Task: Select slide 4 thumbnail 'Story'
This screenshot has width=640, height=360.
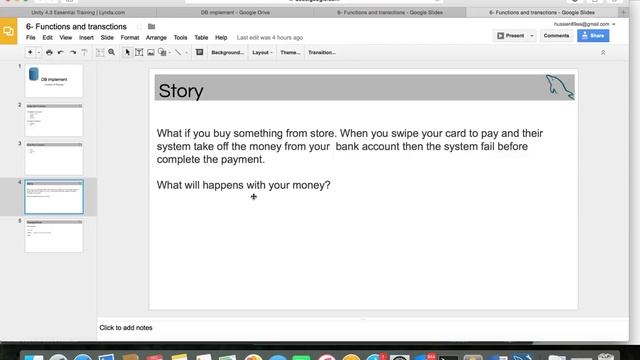Action: tap(54, 197)
